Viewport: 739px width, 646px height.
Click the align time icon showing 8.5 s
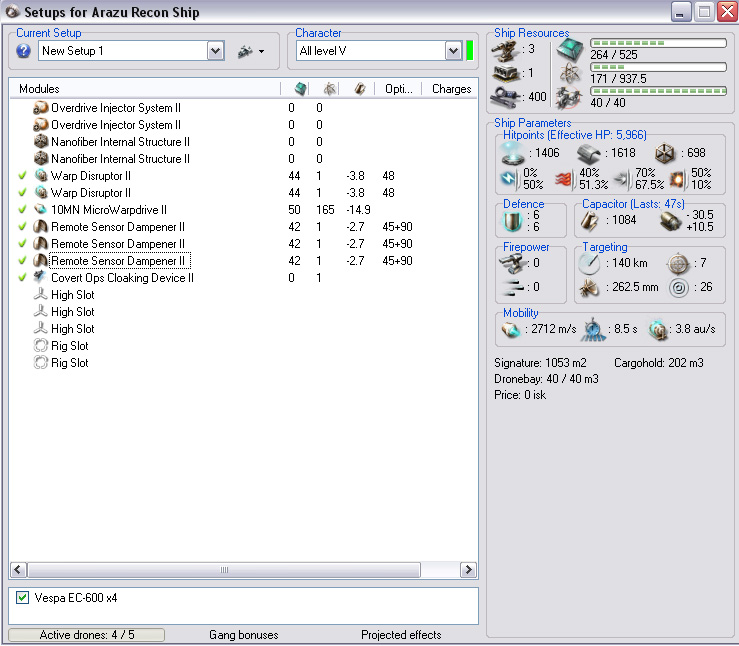593,329
